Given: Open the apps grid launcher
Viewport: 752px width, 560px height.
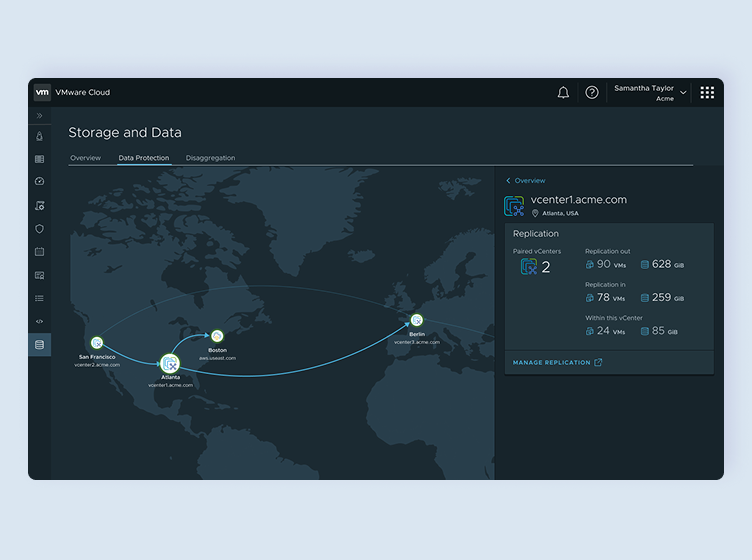Looking at the screenshot, I should [x=707, y=93].
